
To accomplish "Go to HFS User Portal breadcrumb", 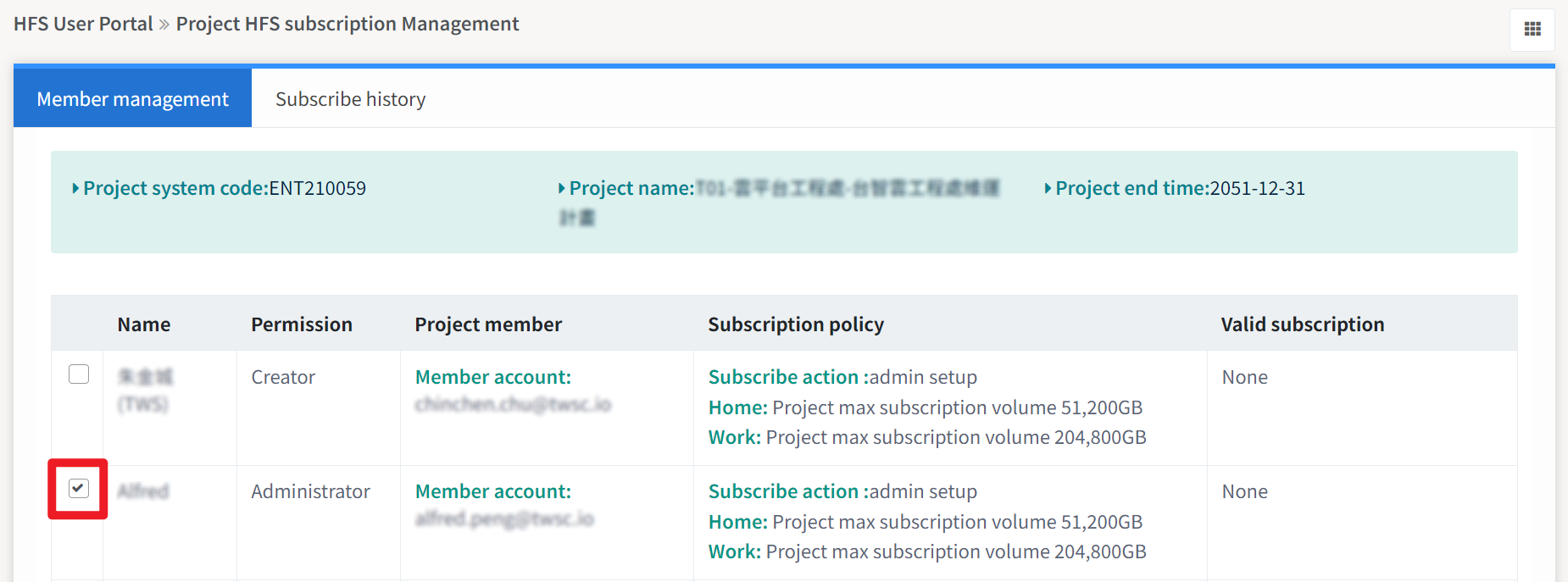I will (83, 24).
